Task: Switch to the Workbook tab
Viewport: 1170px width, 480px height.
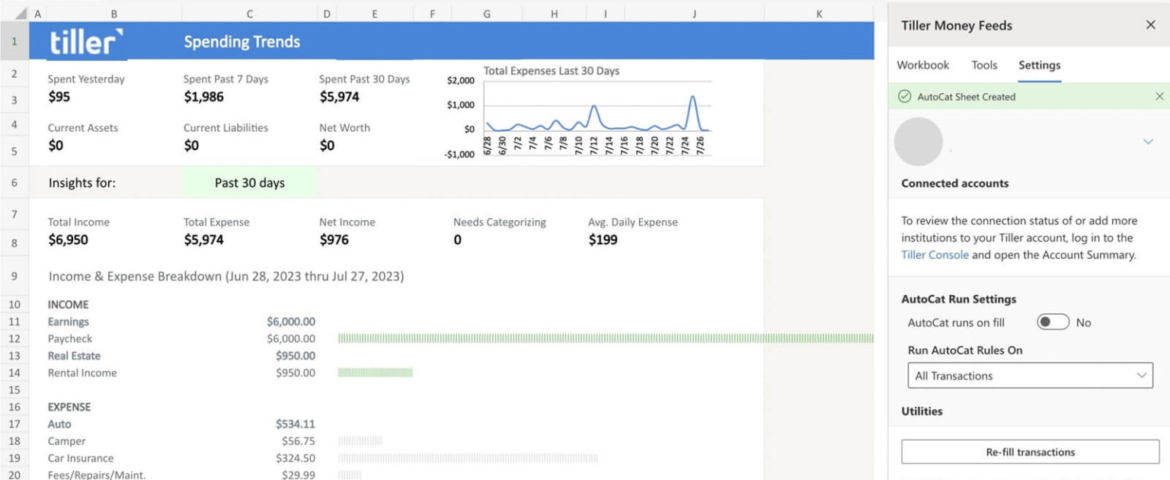Action: tap(923, 65)
